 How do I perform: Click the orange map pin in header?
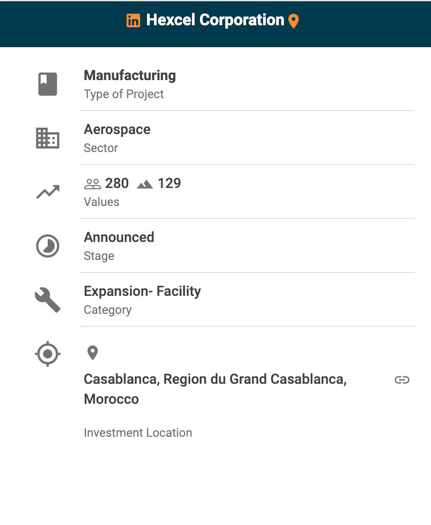293,21
